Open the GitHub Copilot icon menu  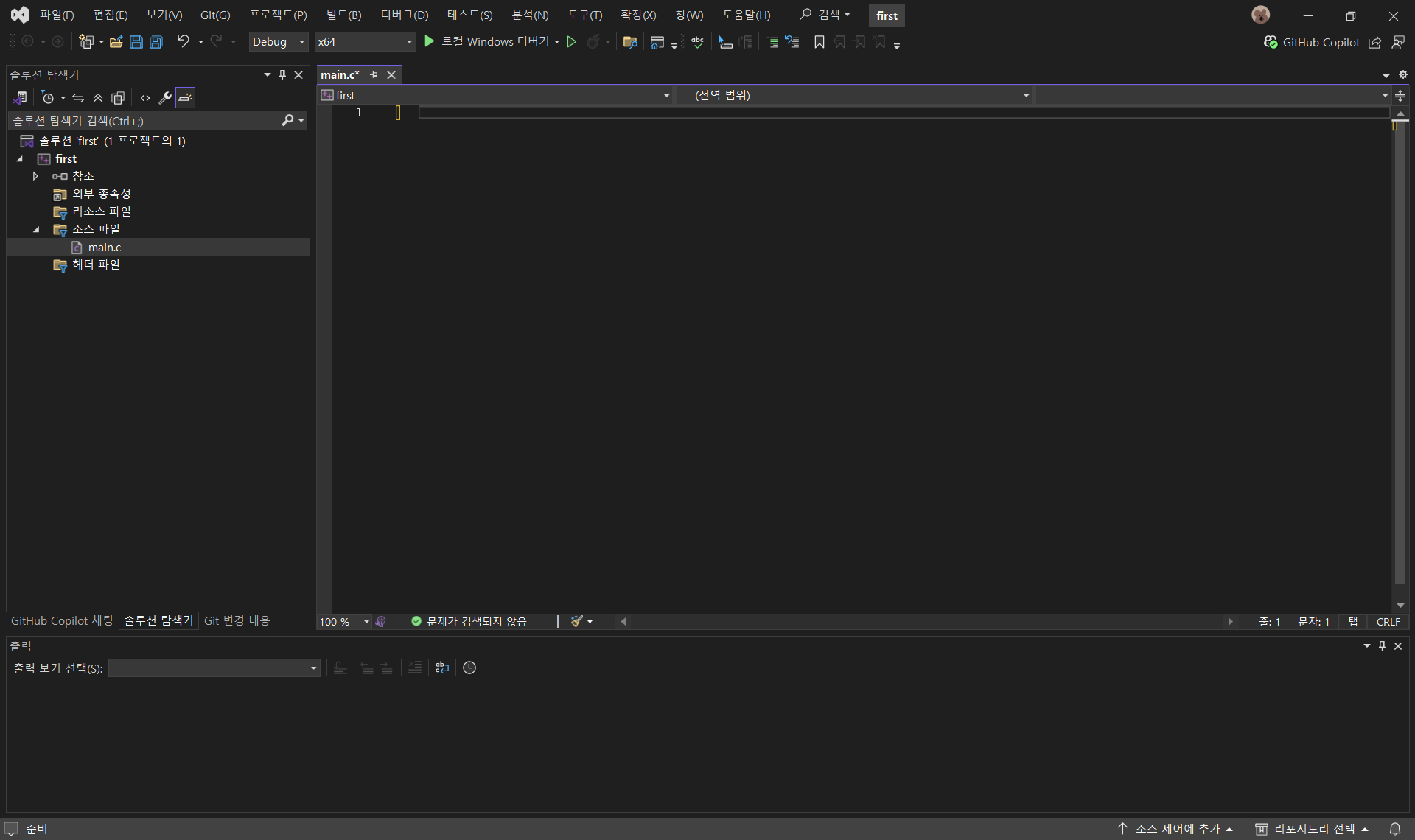(1271, 42)
